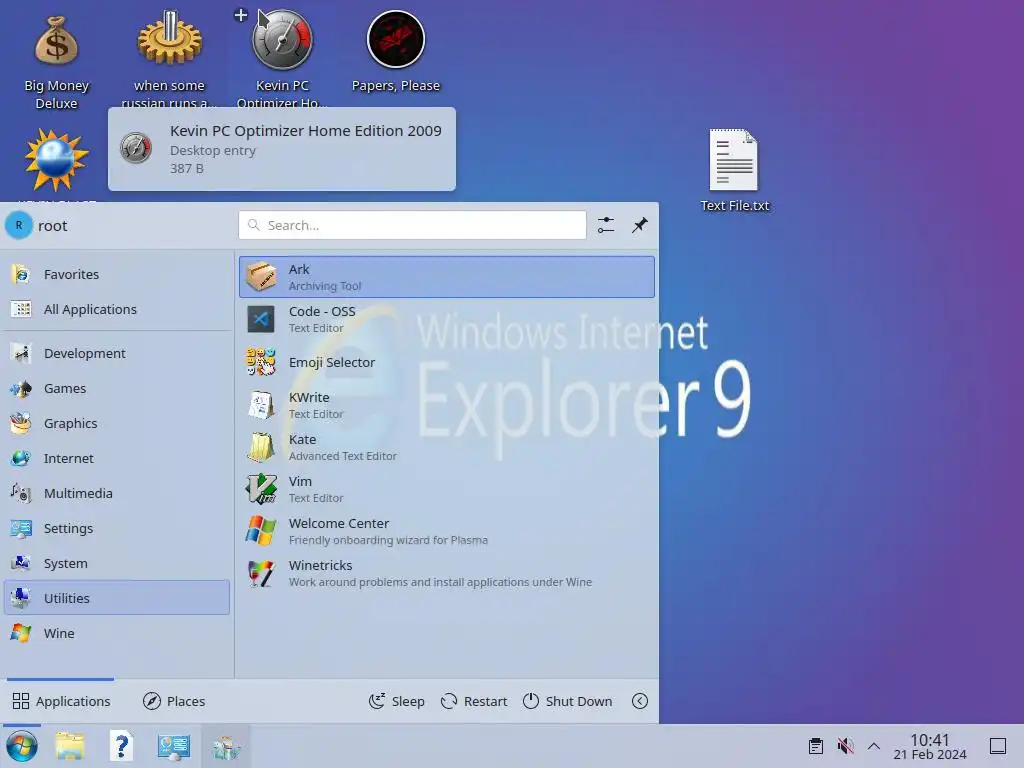Screen dimensions: 1024x768
Task: Open the sun-globe desktop icon
Action: pyautogui.click(x=56, y=160)
